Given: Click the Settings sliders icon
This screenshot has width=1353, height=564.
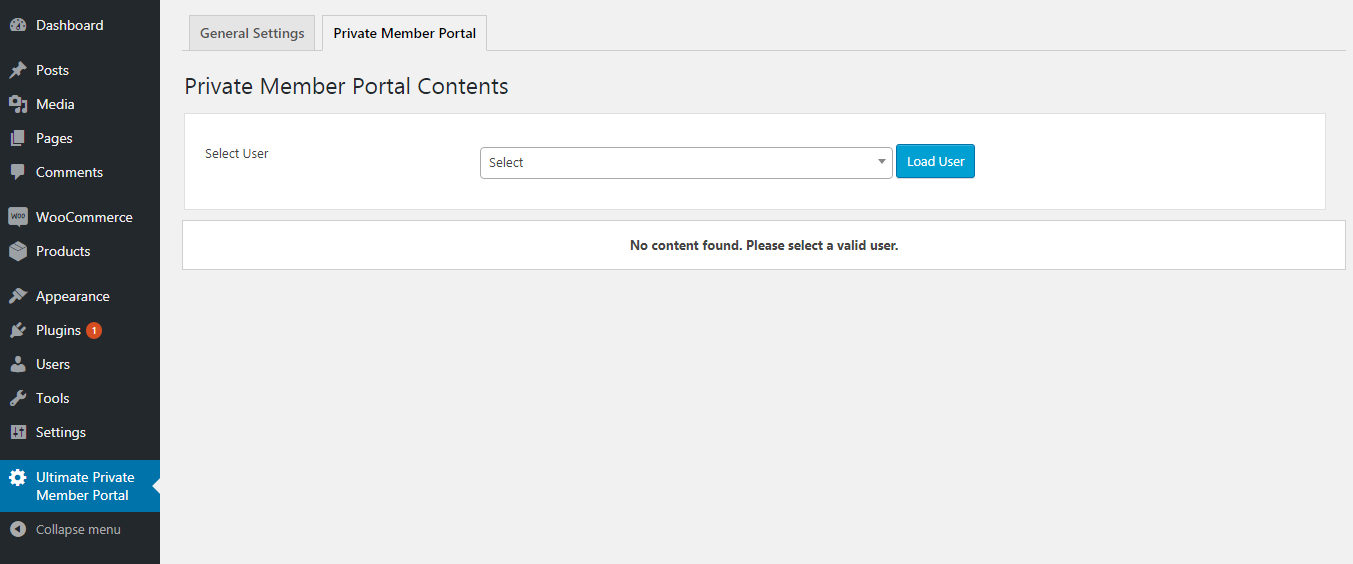Looking at the screenshot, I should [18, 432].
